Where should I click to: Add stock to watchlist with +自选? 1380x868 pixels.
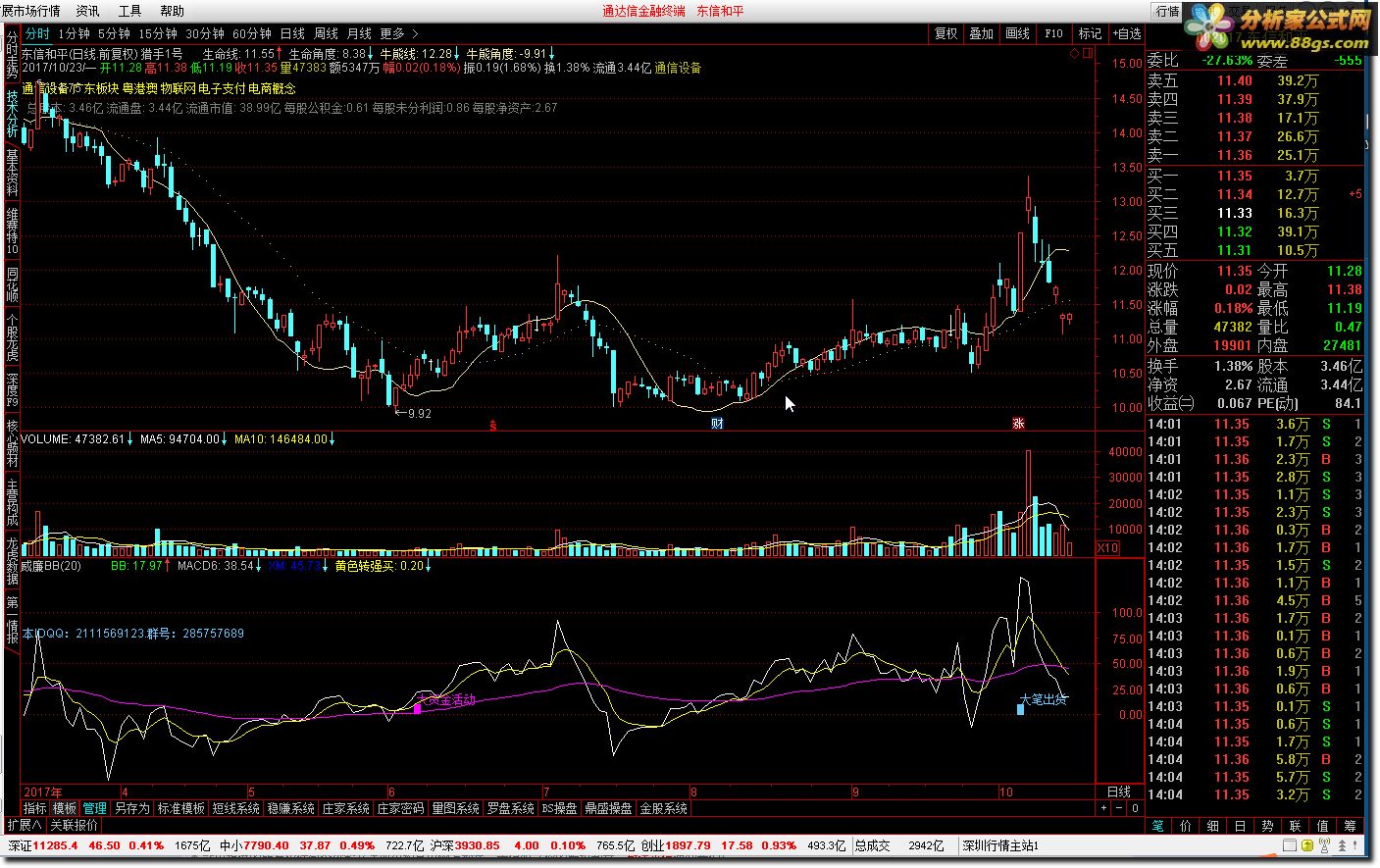[1126, 33]
